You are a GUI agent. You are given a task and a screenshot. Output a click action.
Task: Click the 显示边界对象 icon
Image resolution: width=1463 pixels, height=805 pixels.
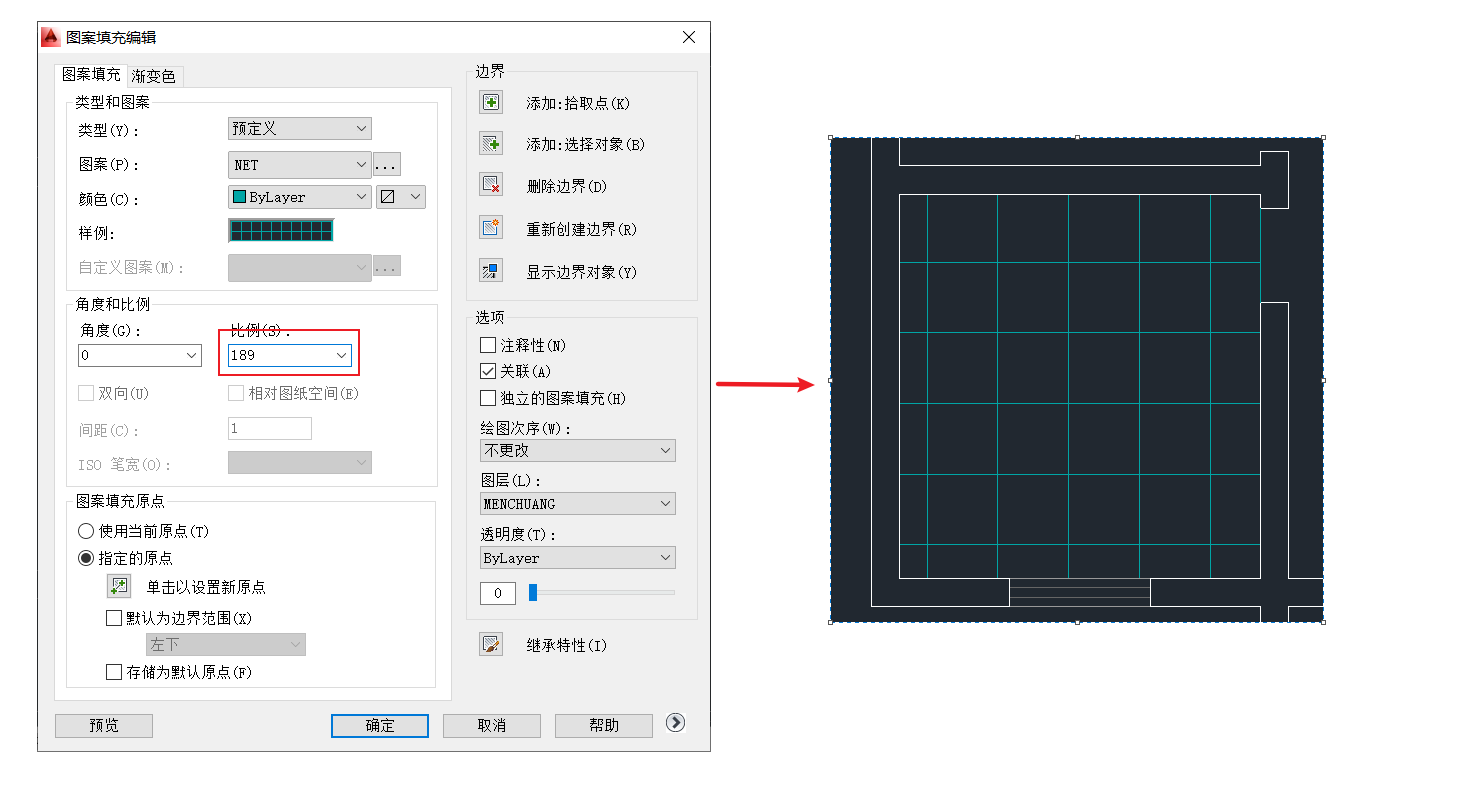[x=490, y=270]
